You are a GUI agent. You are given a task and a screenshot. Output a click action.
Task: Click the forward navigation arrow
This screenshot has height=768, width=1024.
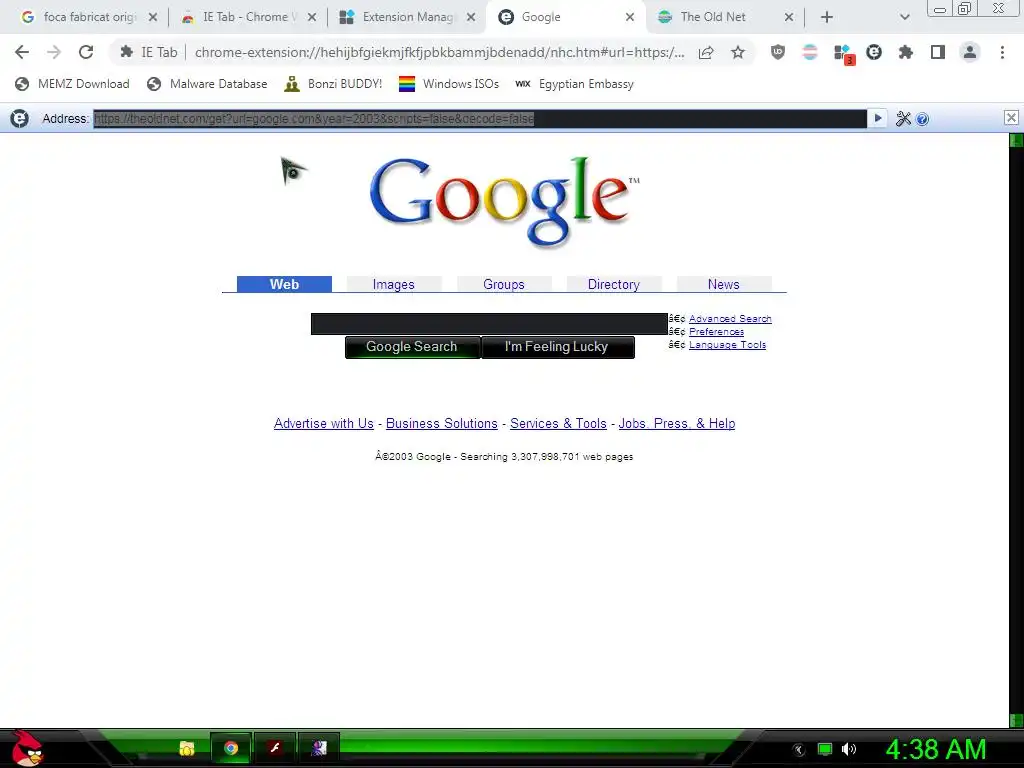[x=54, y=52]
